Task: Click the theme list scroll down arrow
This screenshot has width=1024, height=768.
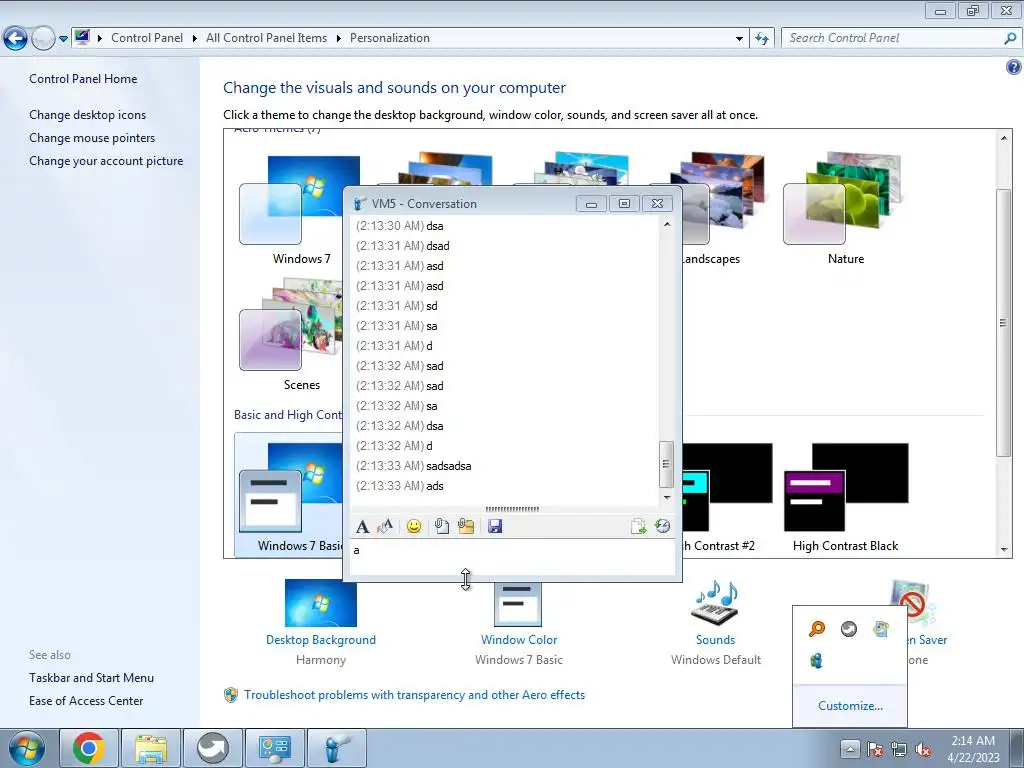Action: pos(1004,549)
